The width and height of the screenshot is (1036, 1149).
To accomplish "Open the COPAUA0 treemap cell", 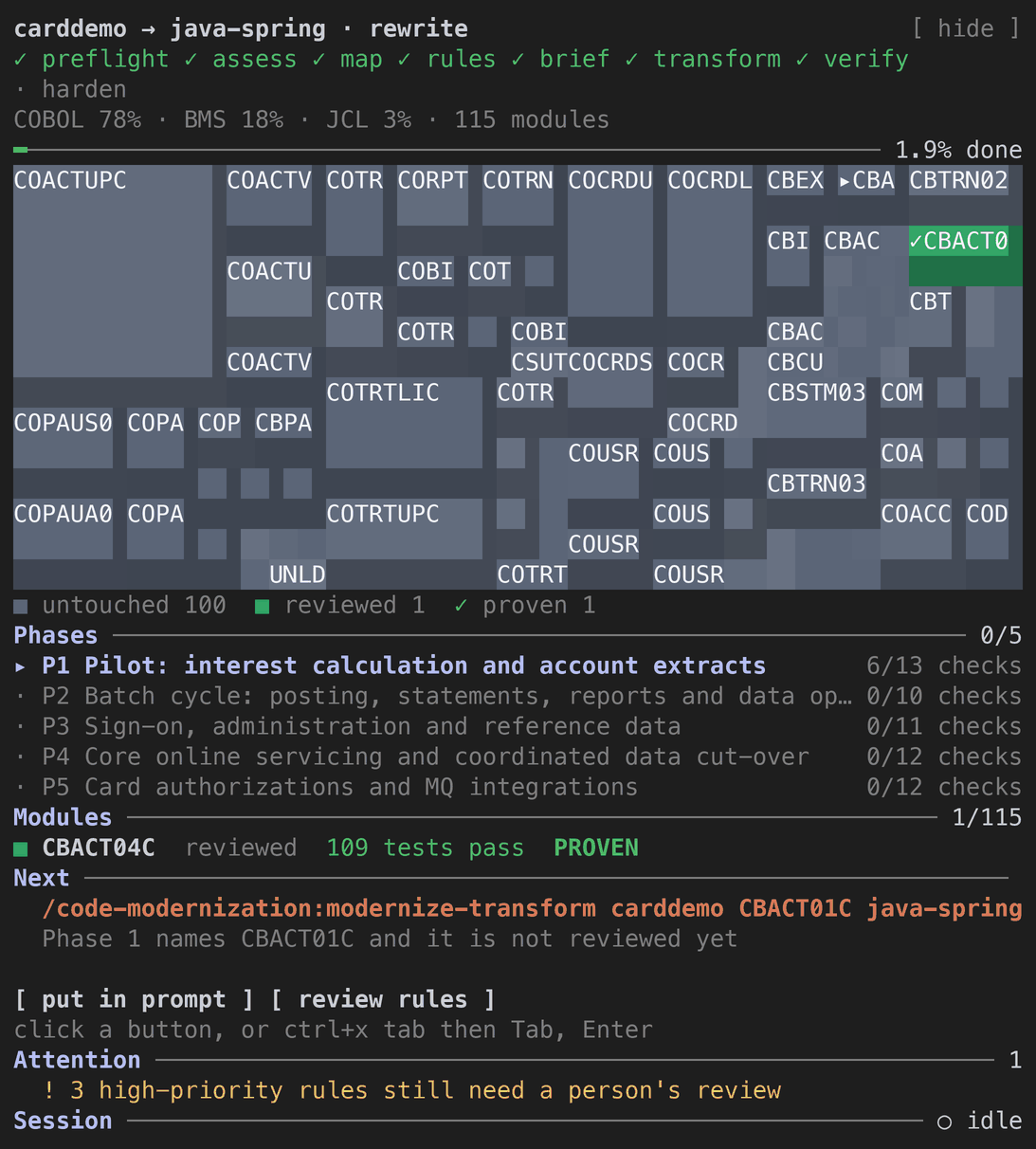I will click(x=63, y=529).
